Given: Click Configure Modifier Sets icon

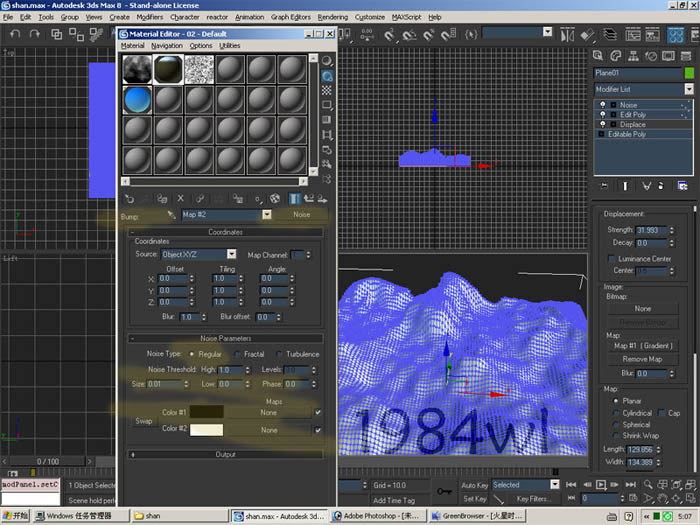Looking at the screenshot, I should pos(682,186).
